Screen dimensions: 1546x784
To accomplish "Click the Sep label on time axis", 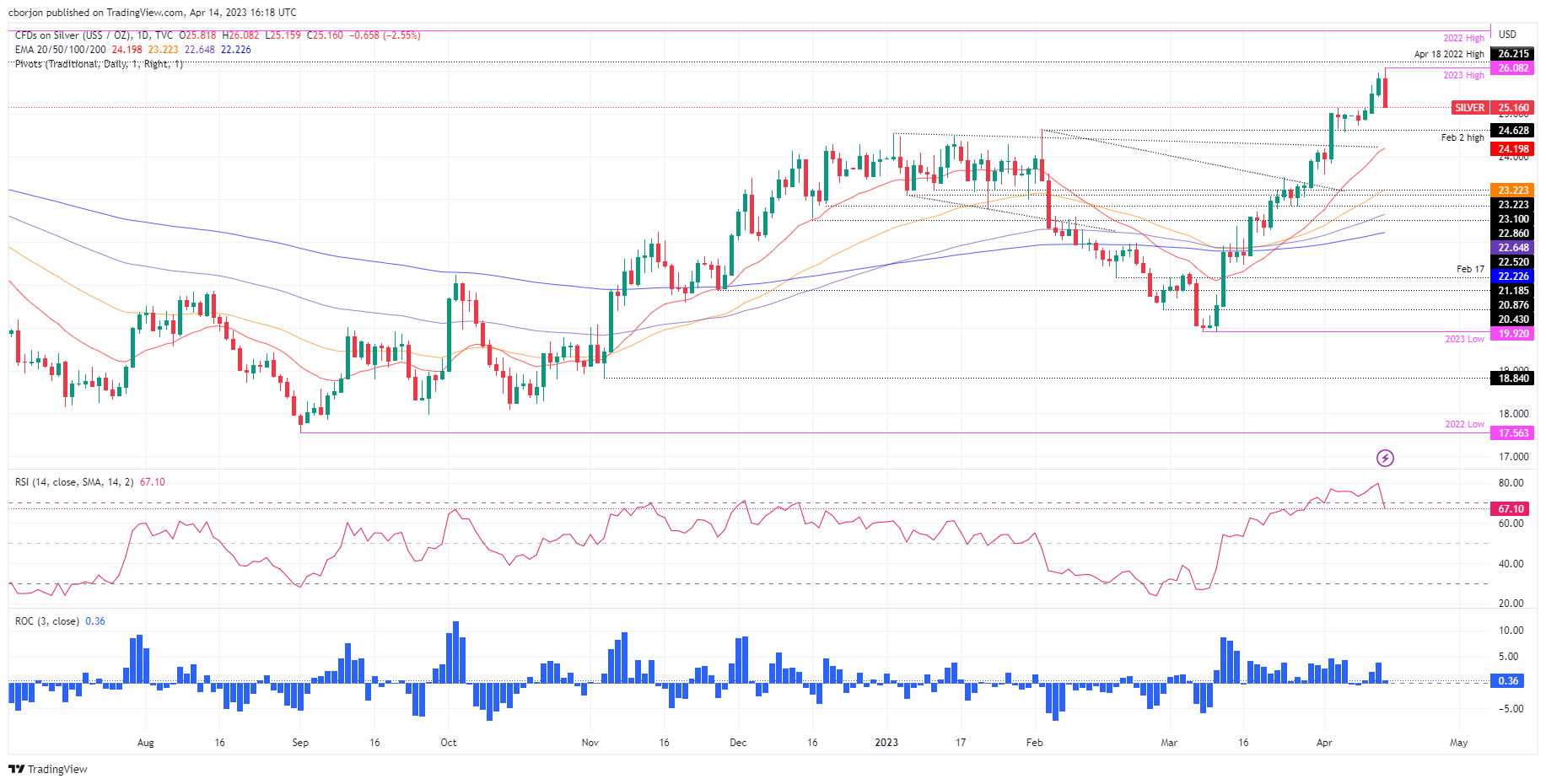I will [x=300, y=743].
